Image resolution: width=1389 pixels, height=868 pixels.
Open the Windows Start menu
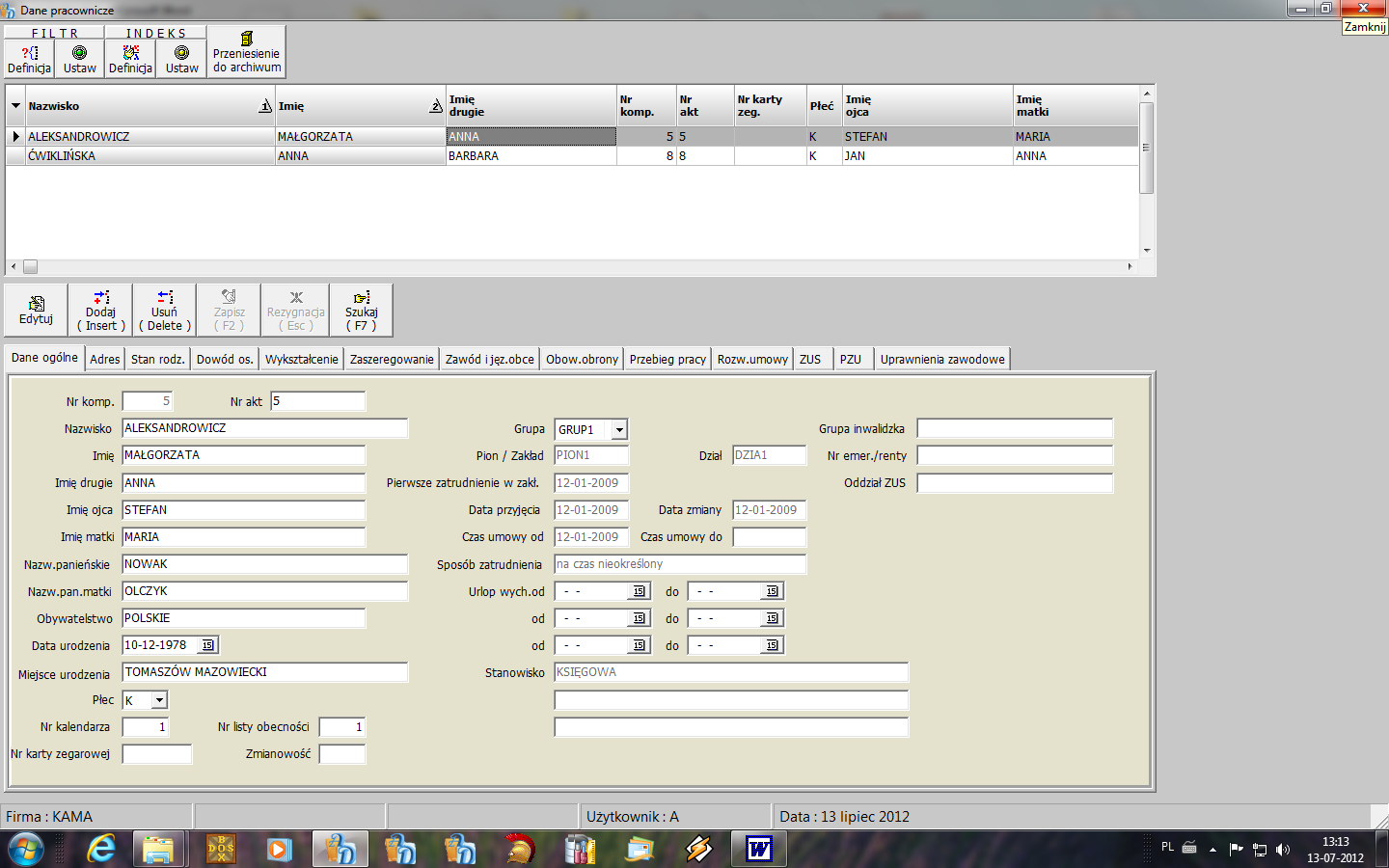tap(26, 850)
